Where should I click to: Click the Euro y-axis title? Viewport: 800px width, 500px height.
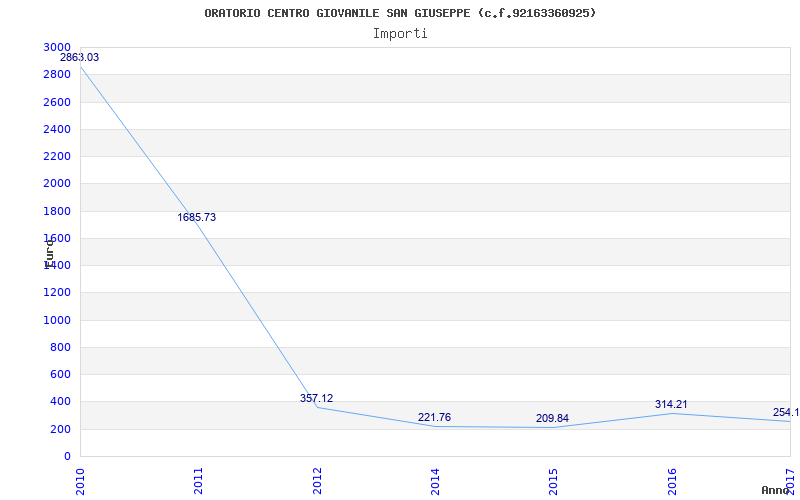49,254
